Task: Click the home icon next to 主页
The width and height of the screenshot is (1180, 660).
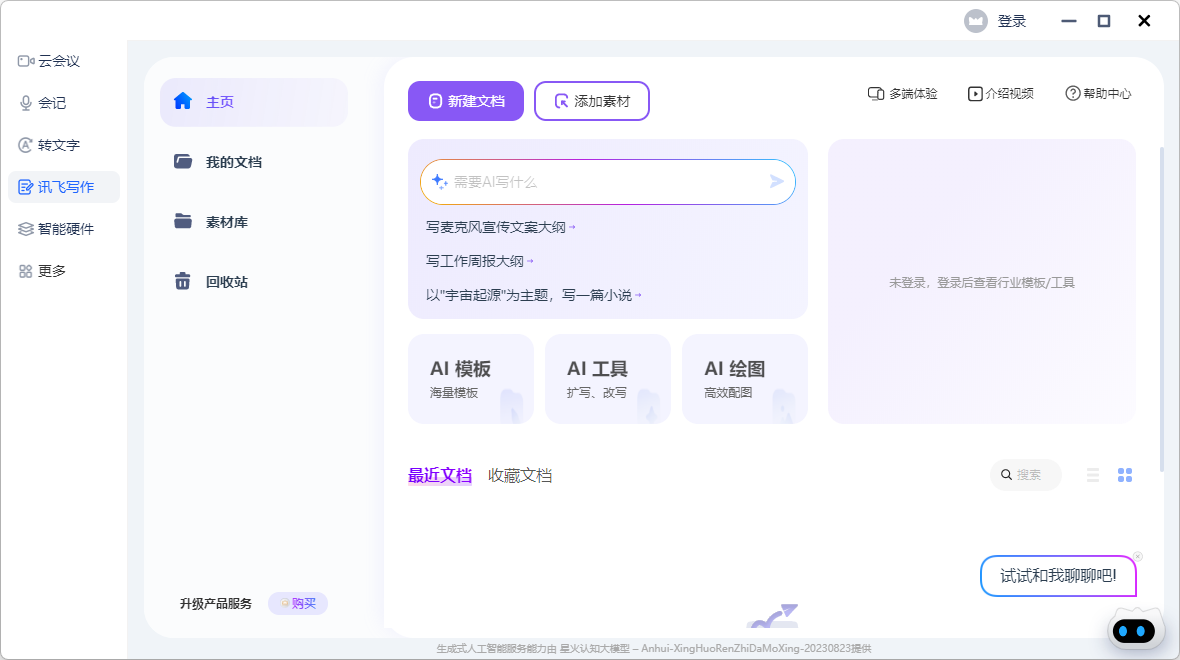Action: (183, 101)
